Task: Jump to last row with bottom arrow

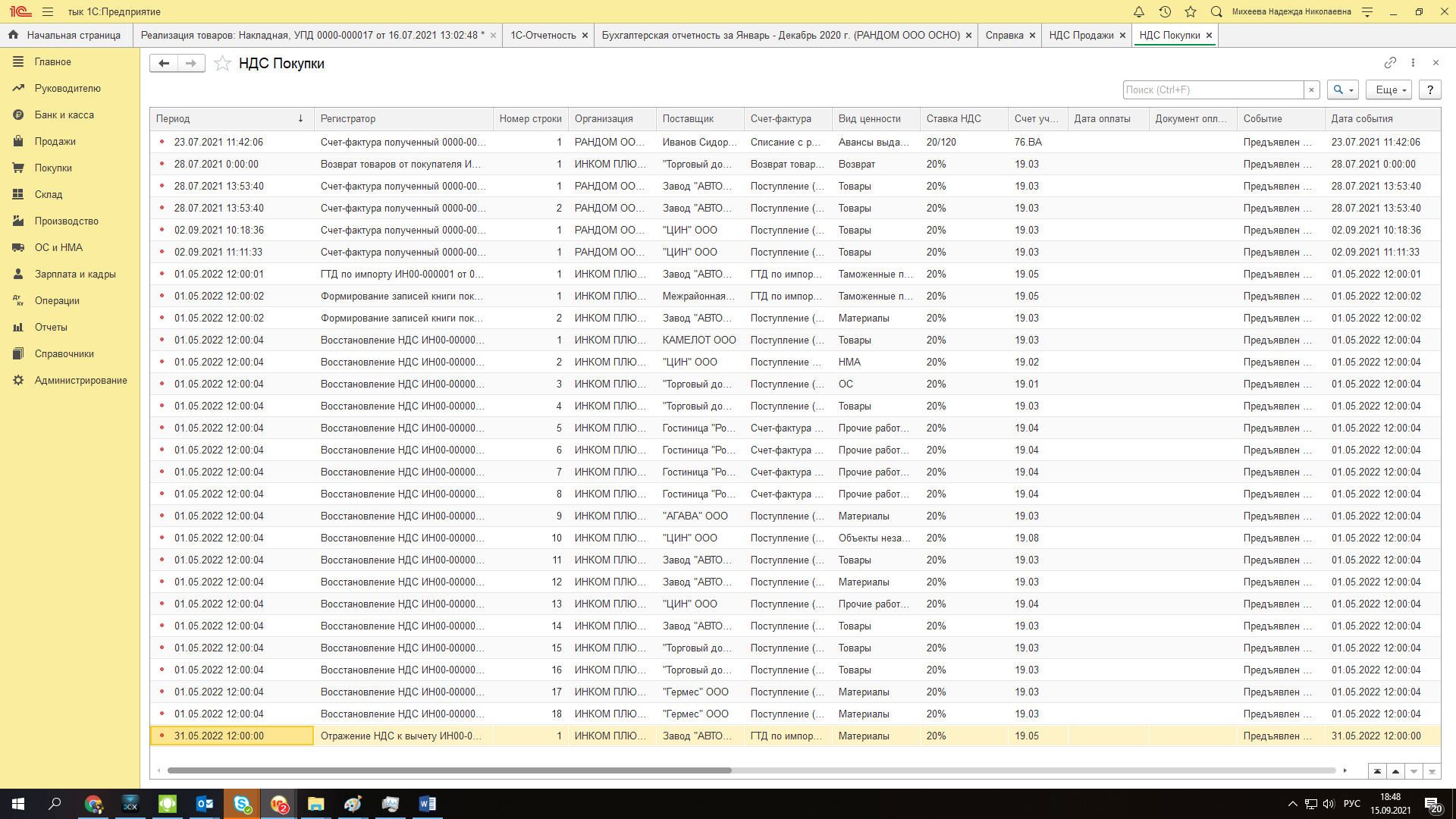Action: 1432,771
